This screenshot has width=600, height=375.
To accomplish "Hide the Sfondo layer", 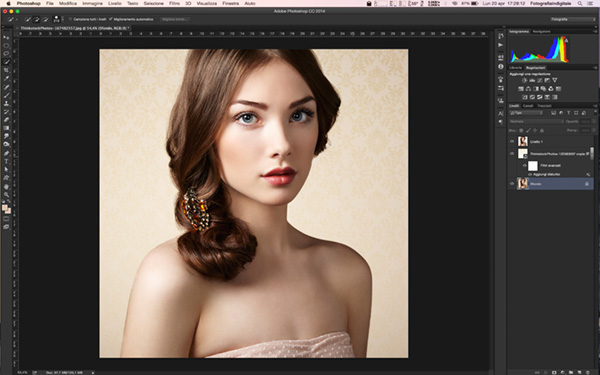I will [512, 184].
